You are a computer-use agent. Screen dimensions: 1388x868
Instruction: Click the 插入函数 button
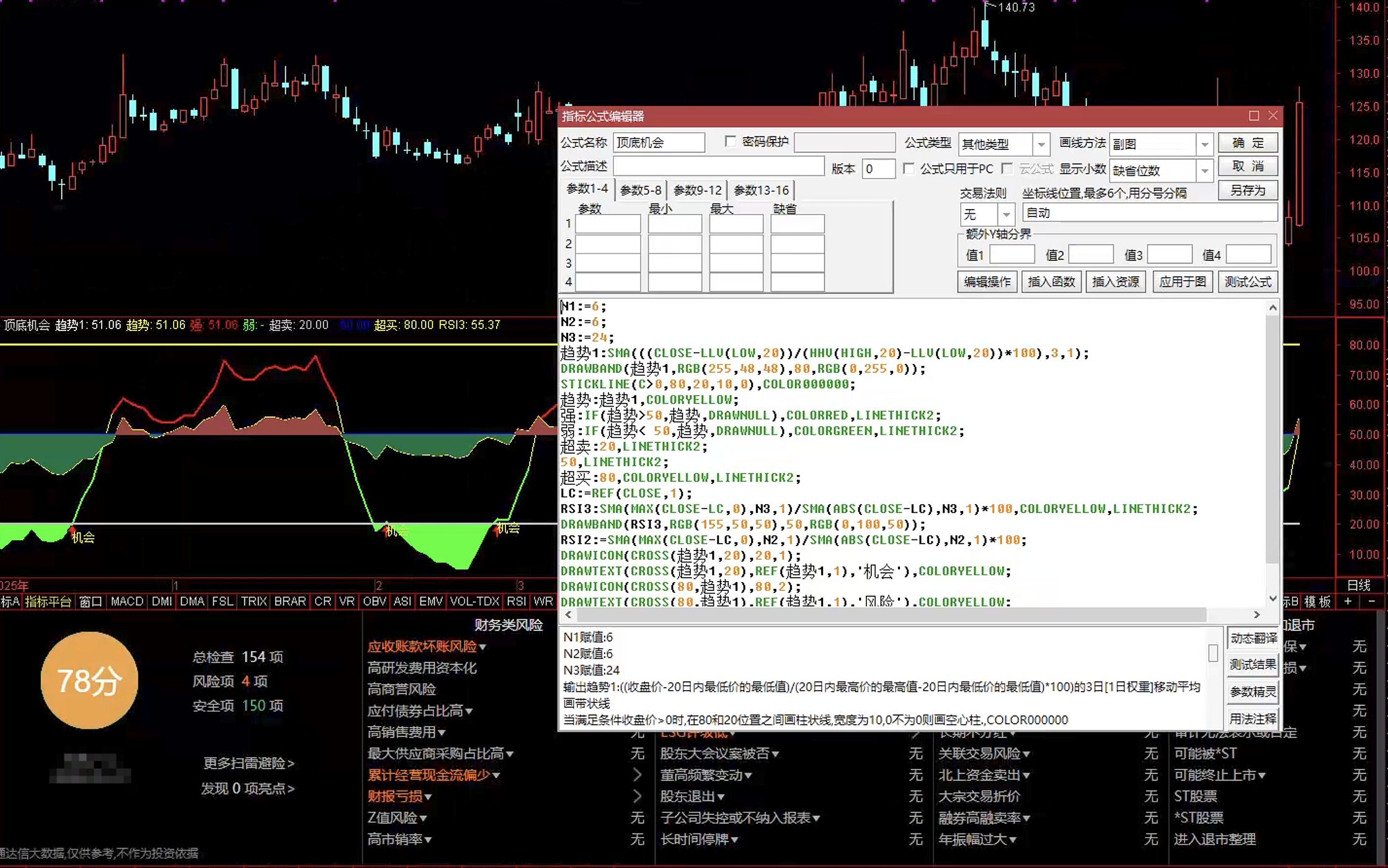1051,282
